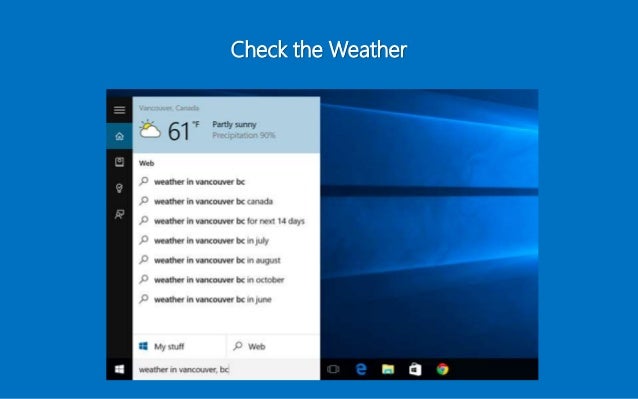Image resolution: width=638 pixels, height=399 pixels.
Task: Open File Explorer from the taskbar
Action: click(x=388, y=369)
